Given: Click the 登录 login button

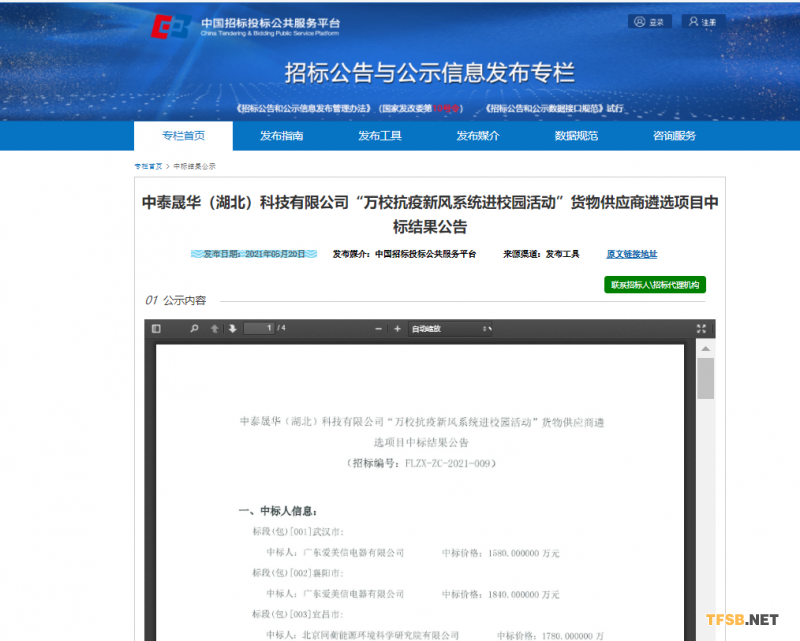Looking at the screenshot, I should (x=649, y=22).
